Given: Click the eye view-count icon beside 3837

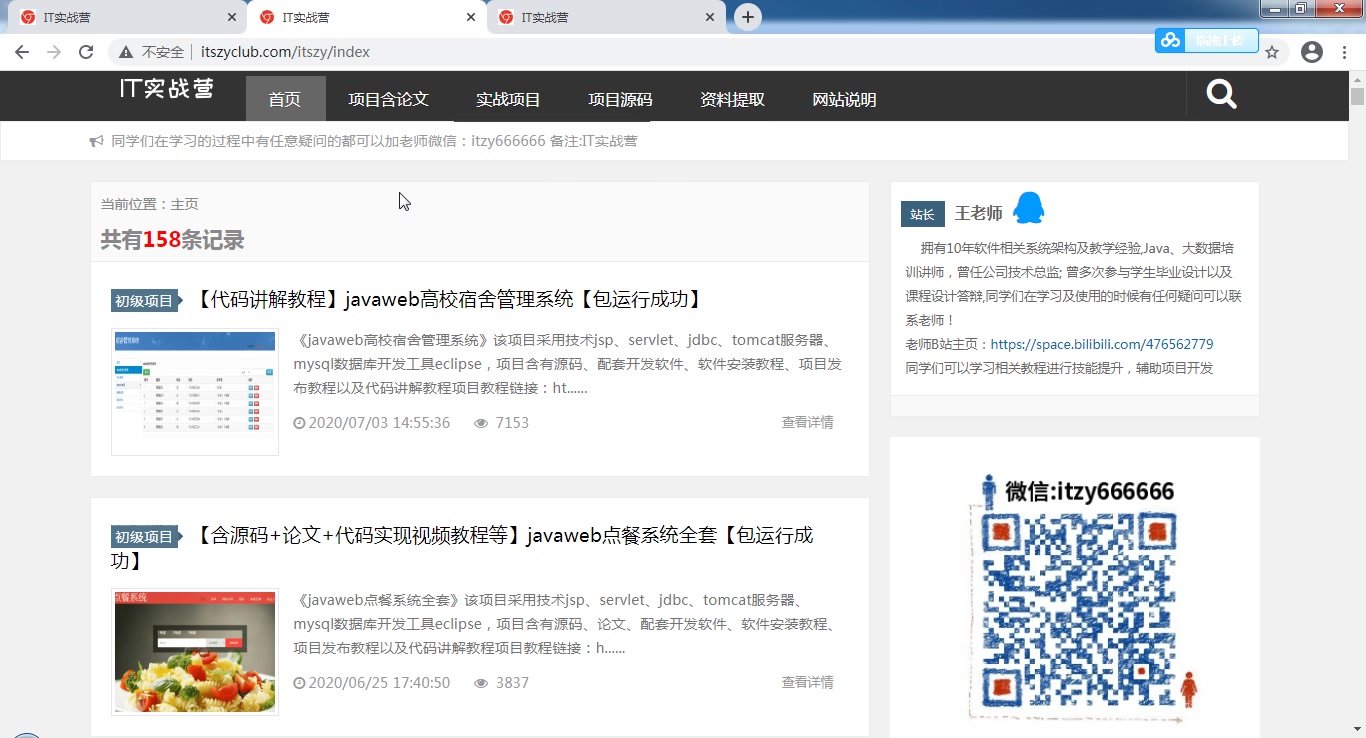Looking at the screenshot, I should point(481,683).
